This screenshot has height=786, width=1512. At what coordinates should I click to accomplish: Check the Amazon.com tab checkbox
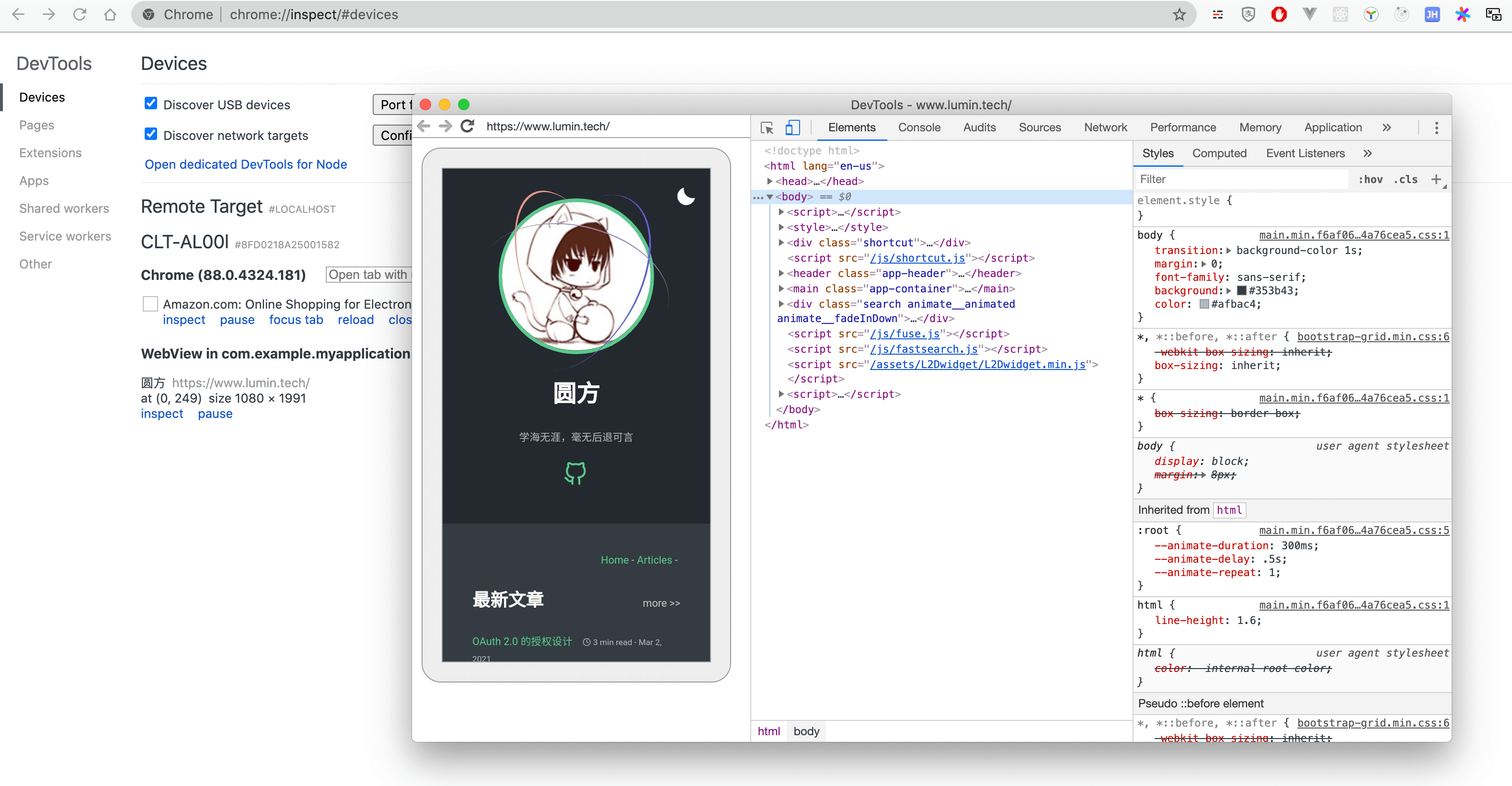pyautogui.click(x=150, y=303)
